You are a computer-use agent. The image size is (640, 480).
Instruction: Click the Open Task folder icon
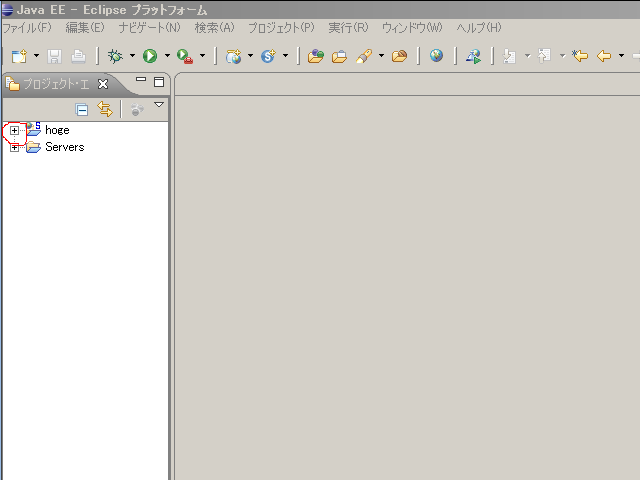pyautogui.click(x=339, y=56)
